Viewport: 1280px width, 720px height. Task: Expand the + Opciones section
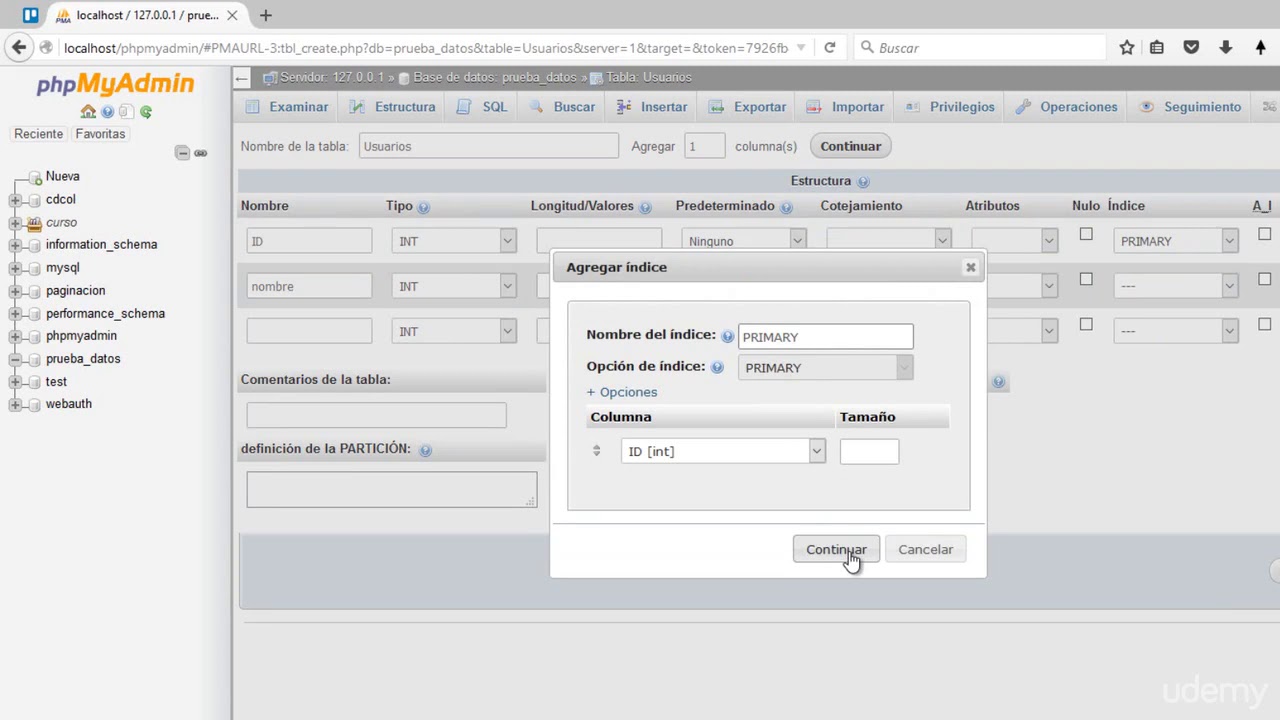pos(622,392)
